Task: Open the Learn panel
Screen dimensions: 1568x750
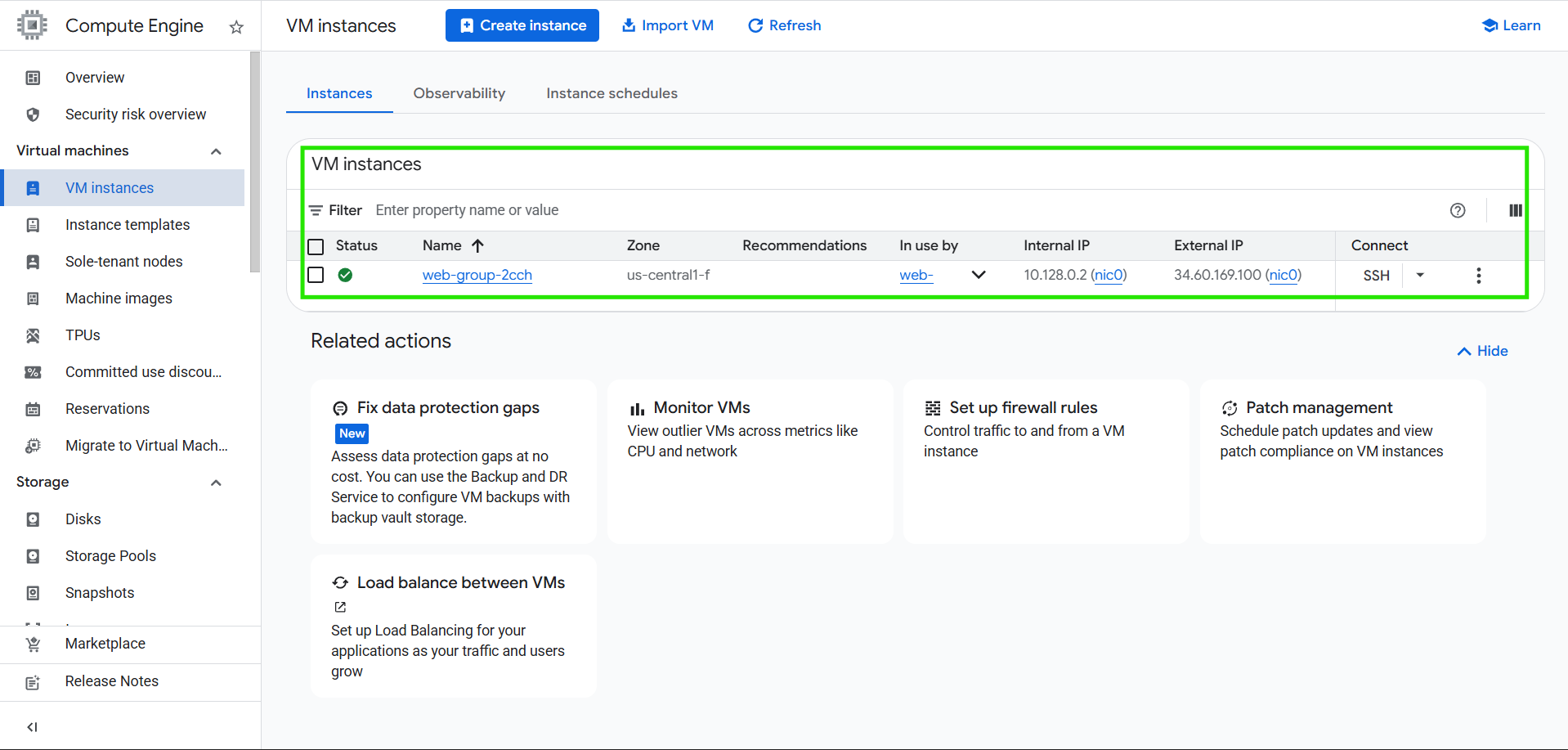Action: coord(1511,25)
